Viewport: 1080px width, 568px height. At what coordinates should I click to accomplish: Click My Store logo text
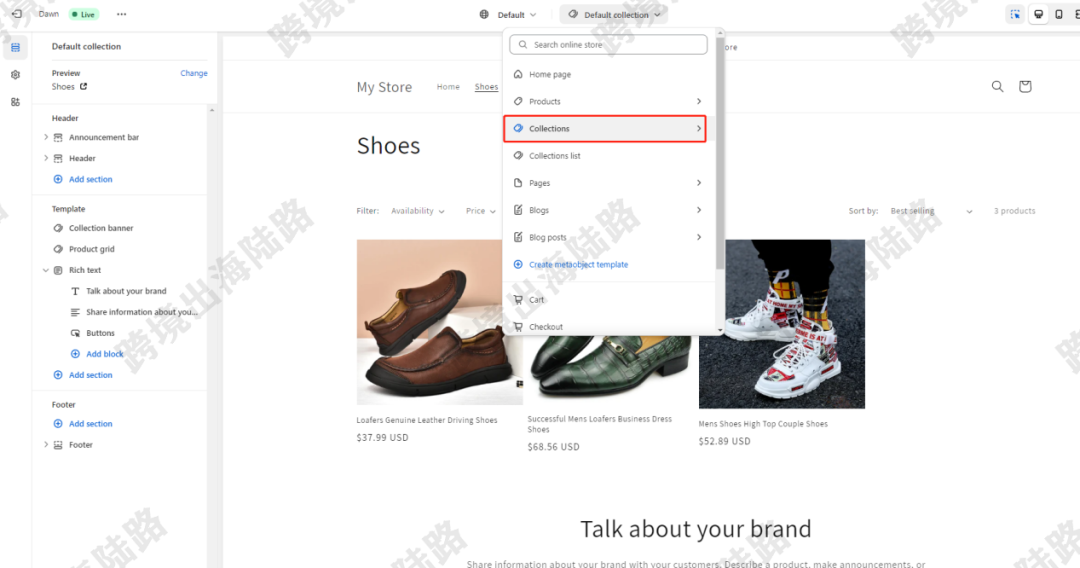(384, 87)
